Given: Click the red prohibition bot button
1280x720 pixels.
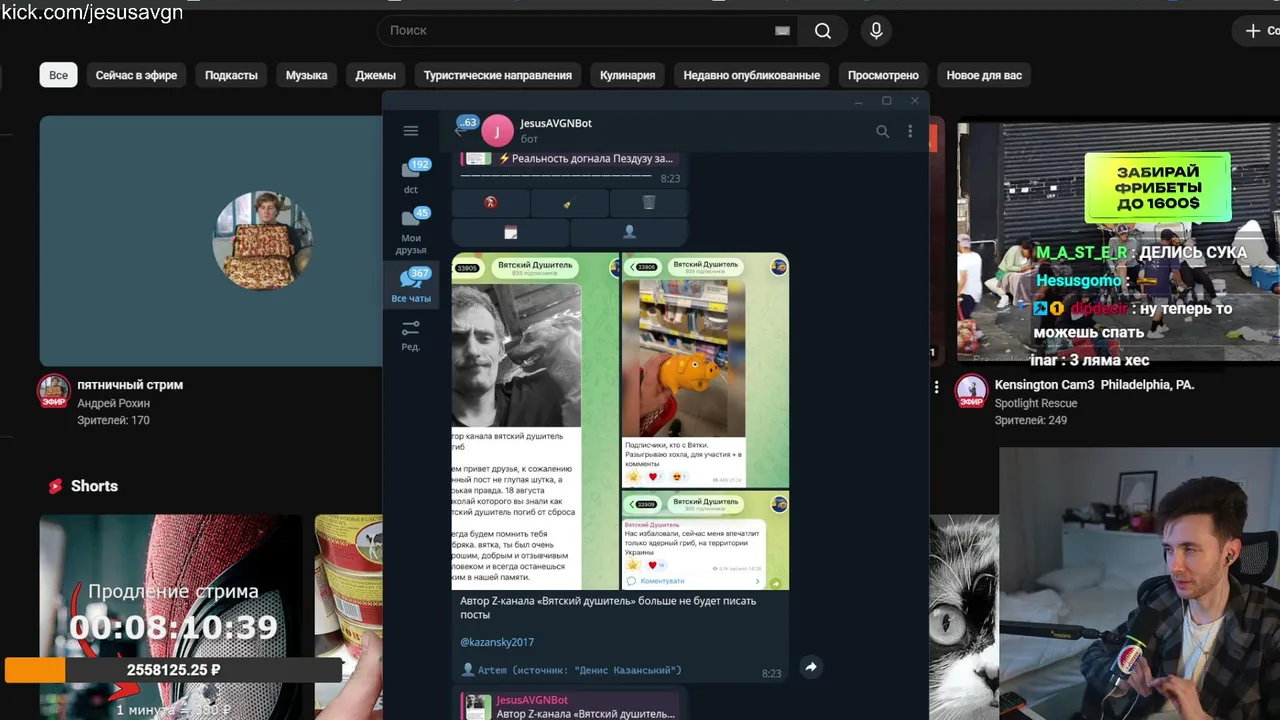Looking at the screenshot, I should (x=490, y=202).
